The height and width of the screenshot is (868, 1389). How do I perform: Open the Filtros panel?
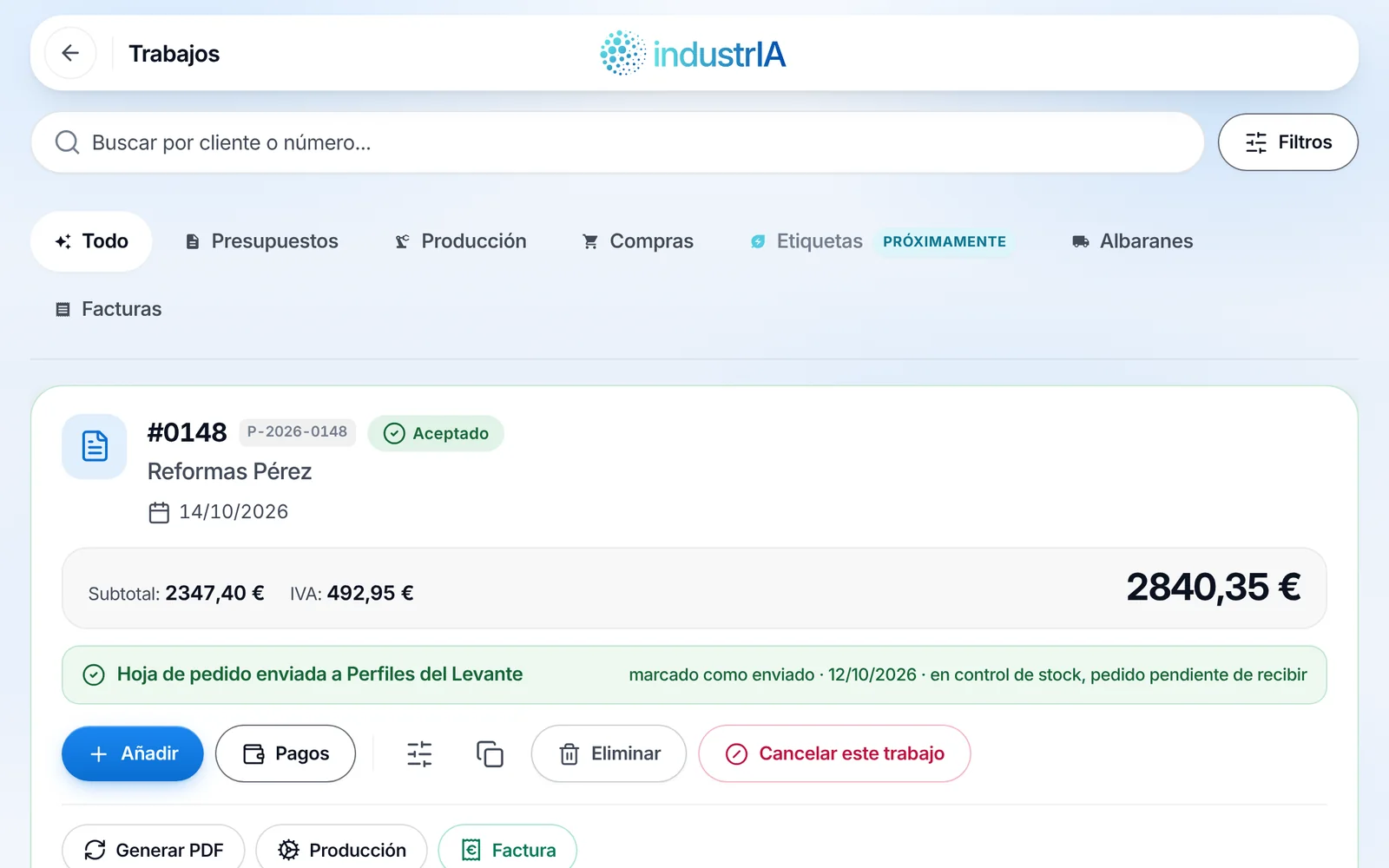[x=1288, y=142]
